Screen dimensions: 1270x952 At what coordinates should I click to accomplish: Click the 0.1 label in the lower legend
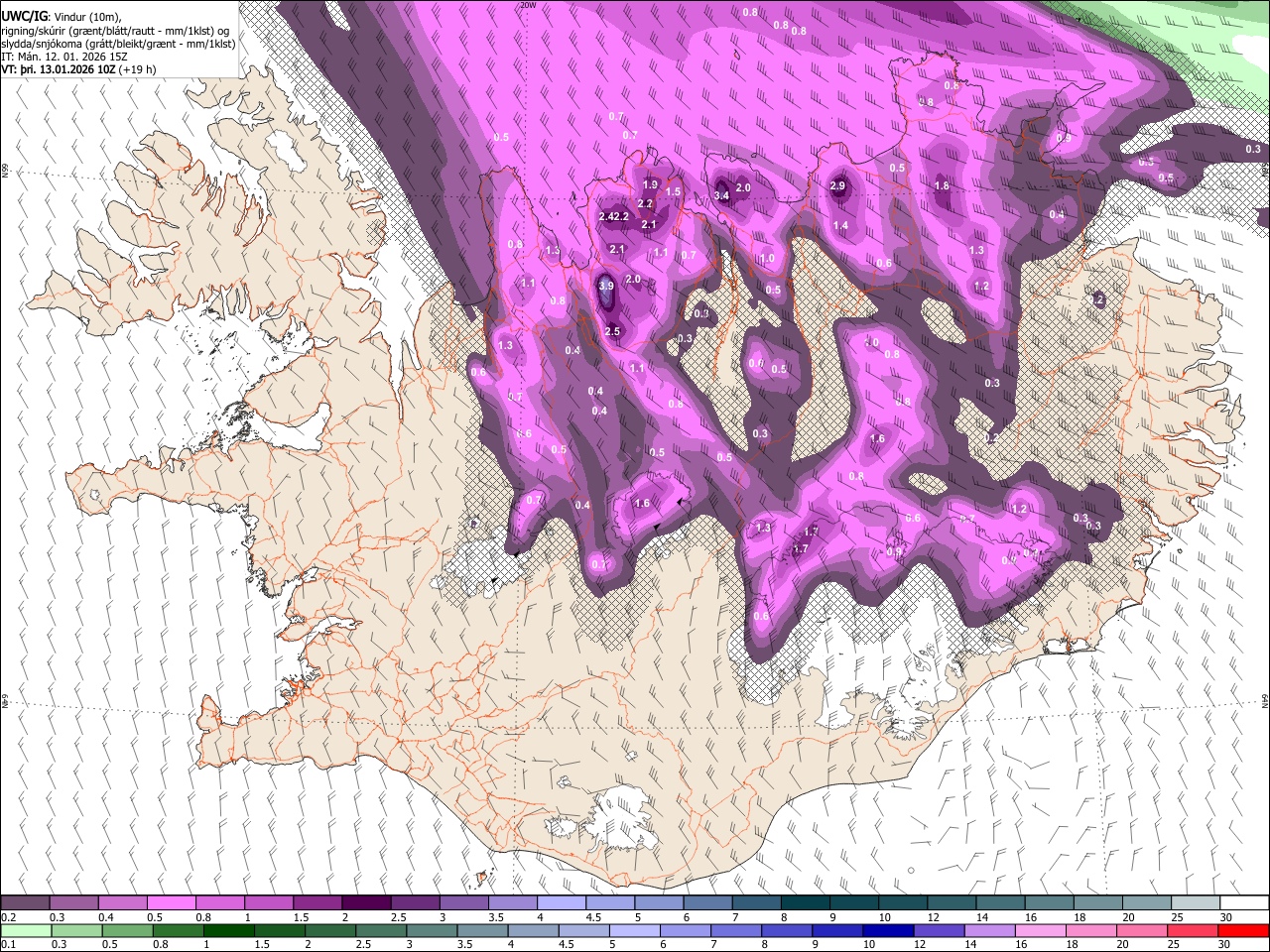8,945
